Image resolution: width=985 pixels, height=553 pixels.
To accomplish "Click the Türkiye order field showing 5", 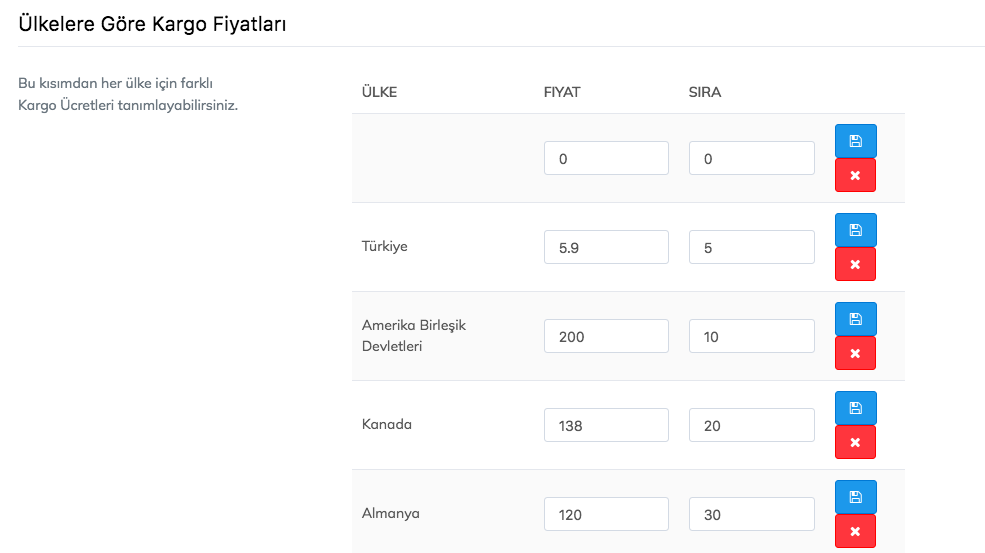I will 751,248.
